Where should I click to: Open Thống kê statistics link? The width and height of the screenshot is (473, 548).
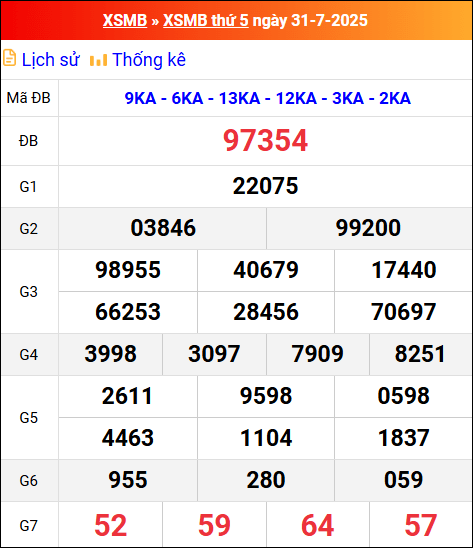[149, 60]
